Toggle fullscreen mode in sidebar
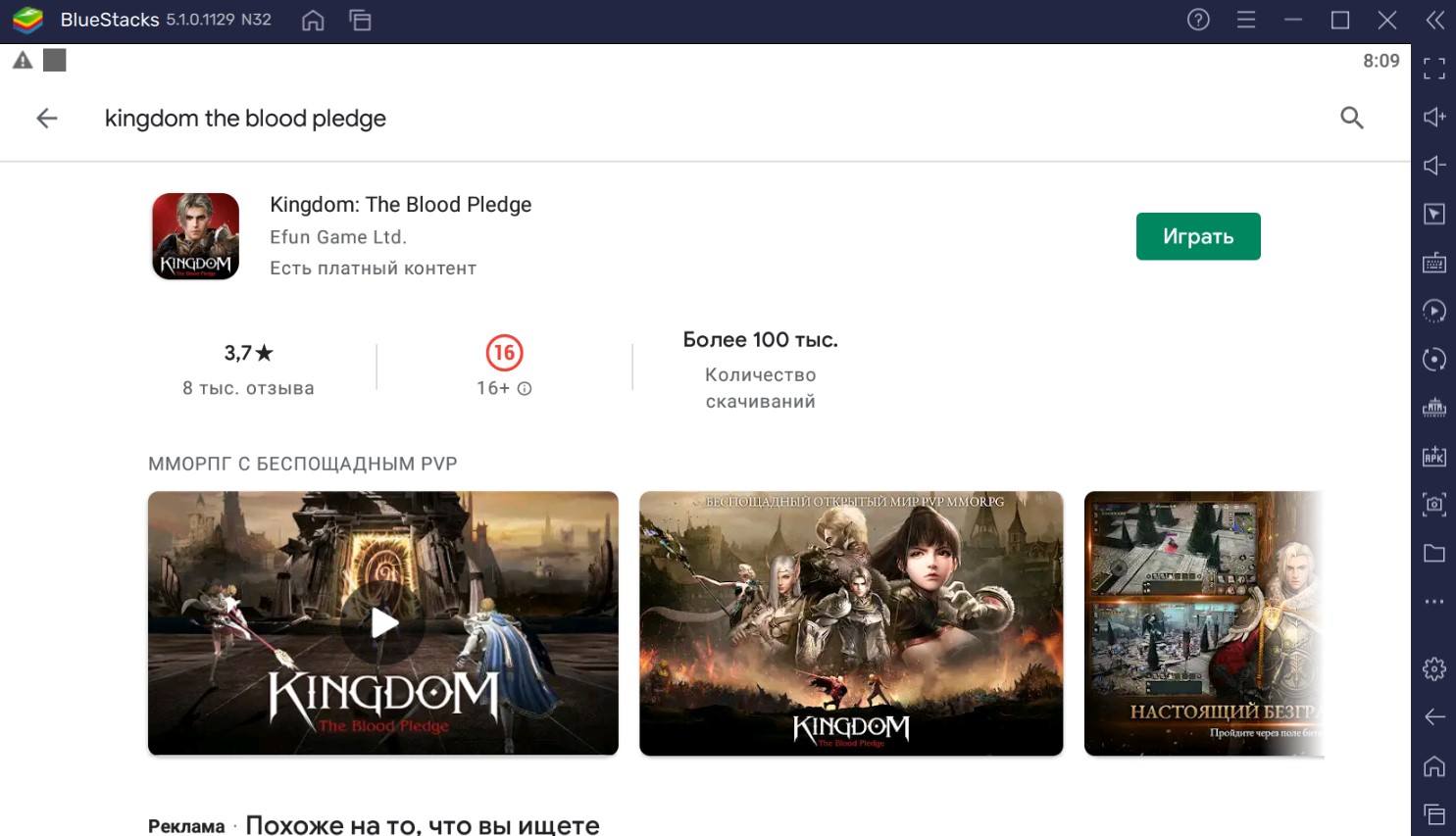This screenshot has height=836, width=1456. pyautogui.click(x=1434, y=68)
